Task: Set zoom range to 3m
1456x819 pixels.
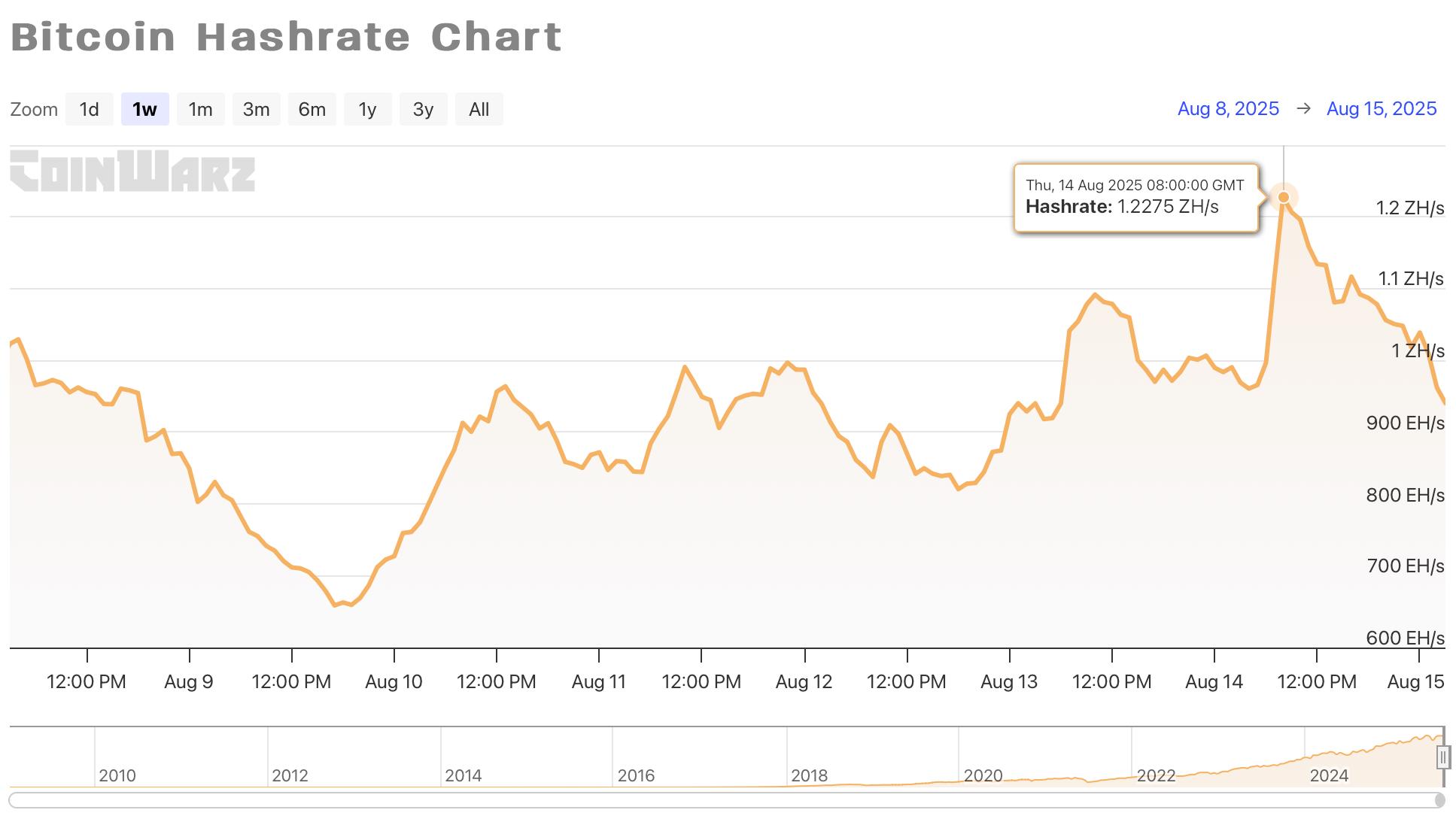Action: pos(256,110)
